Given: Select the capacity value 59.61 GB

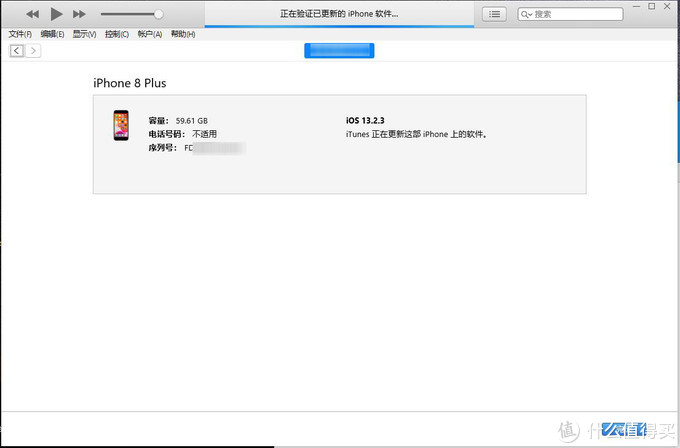Looking at the screenshot, I should 192,121.
